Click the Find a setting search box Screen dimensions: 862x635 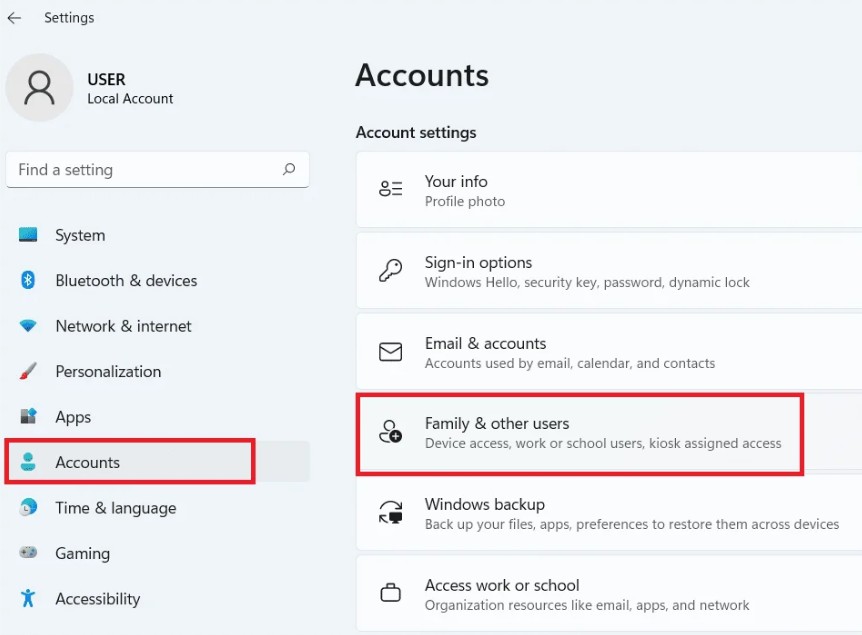point(145,170)
